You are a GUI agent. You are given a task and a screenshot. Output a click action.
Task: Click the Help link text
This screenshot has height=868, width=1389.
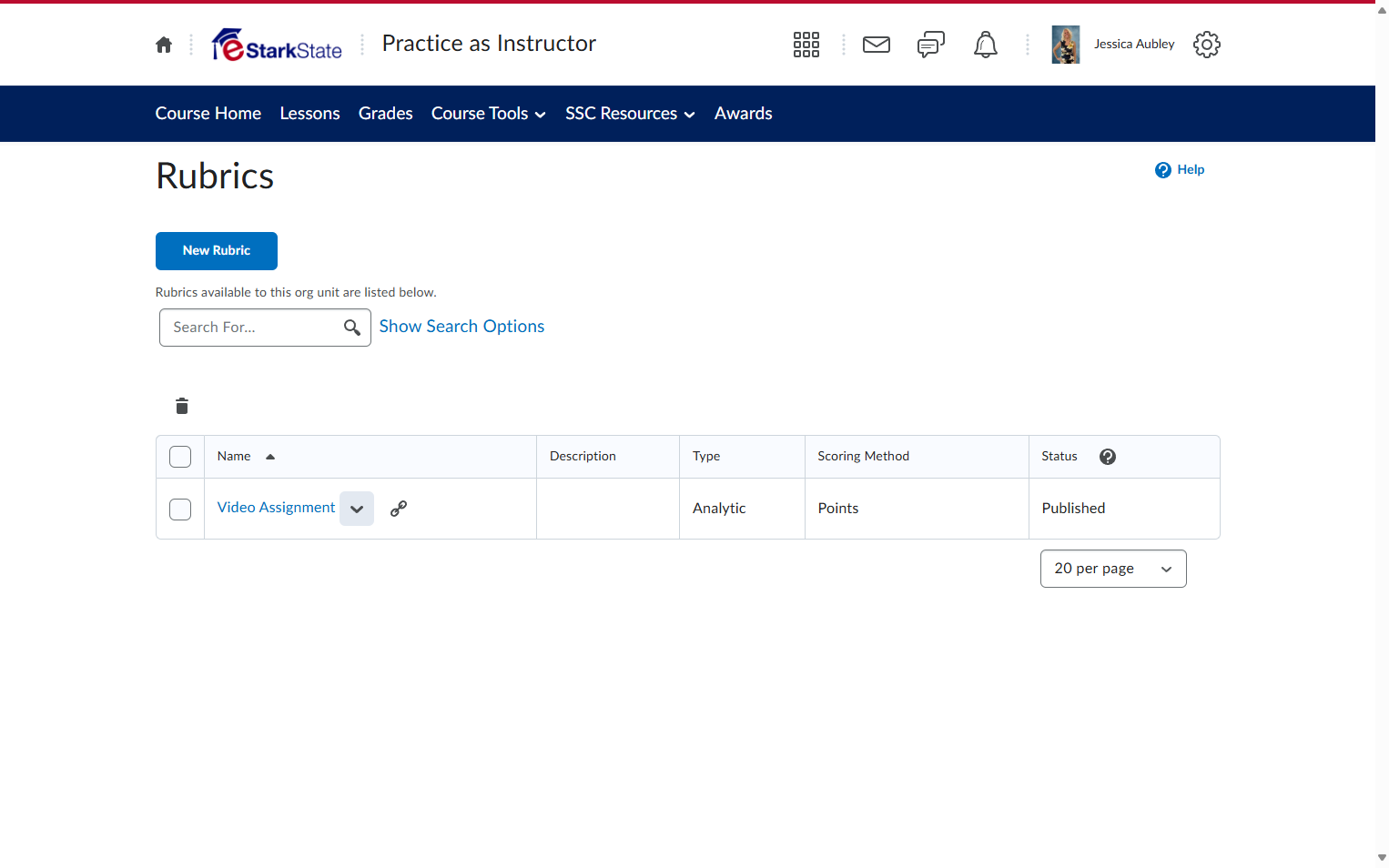[1191, 170]
